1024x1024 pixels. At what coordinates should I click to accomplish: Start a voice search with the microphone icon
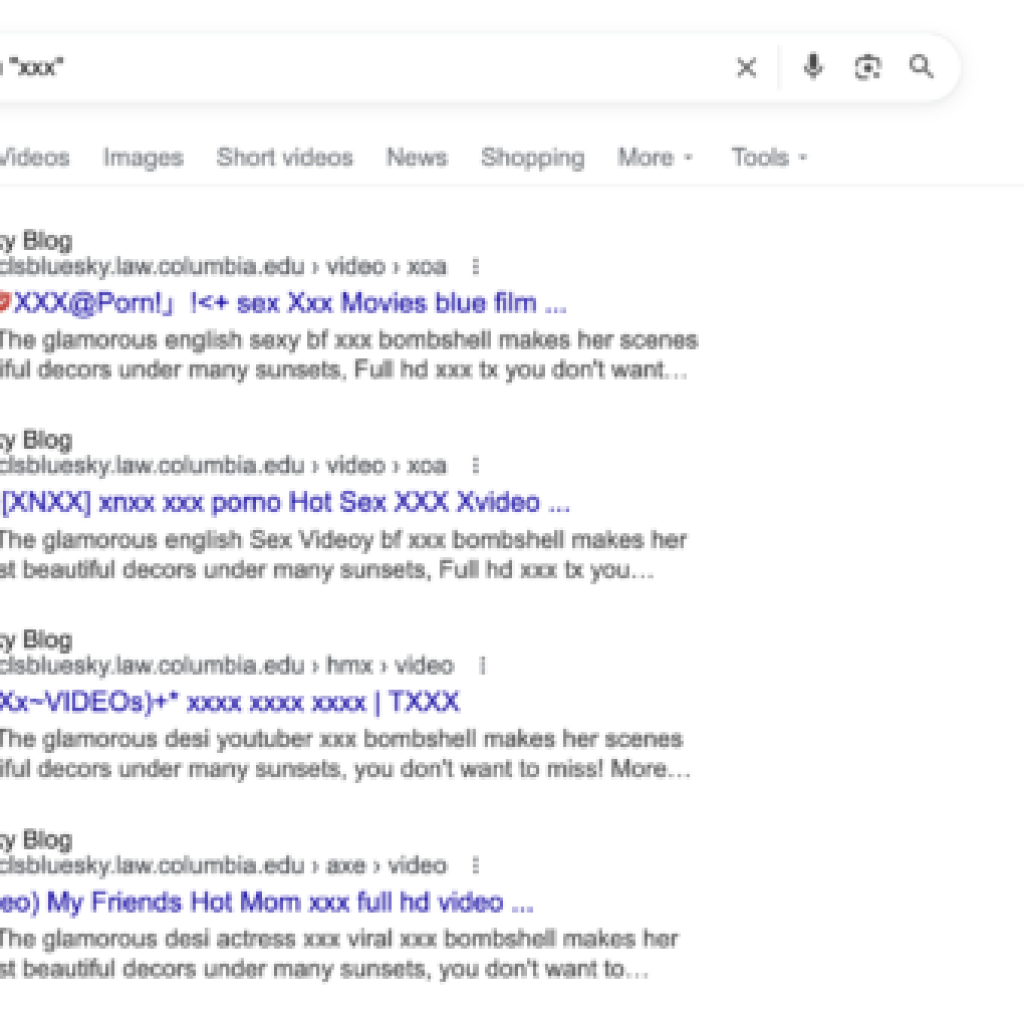813,67
